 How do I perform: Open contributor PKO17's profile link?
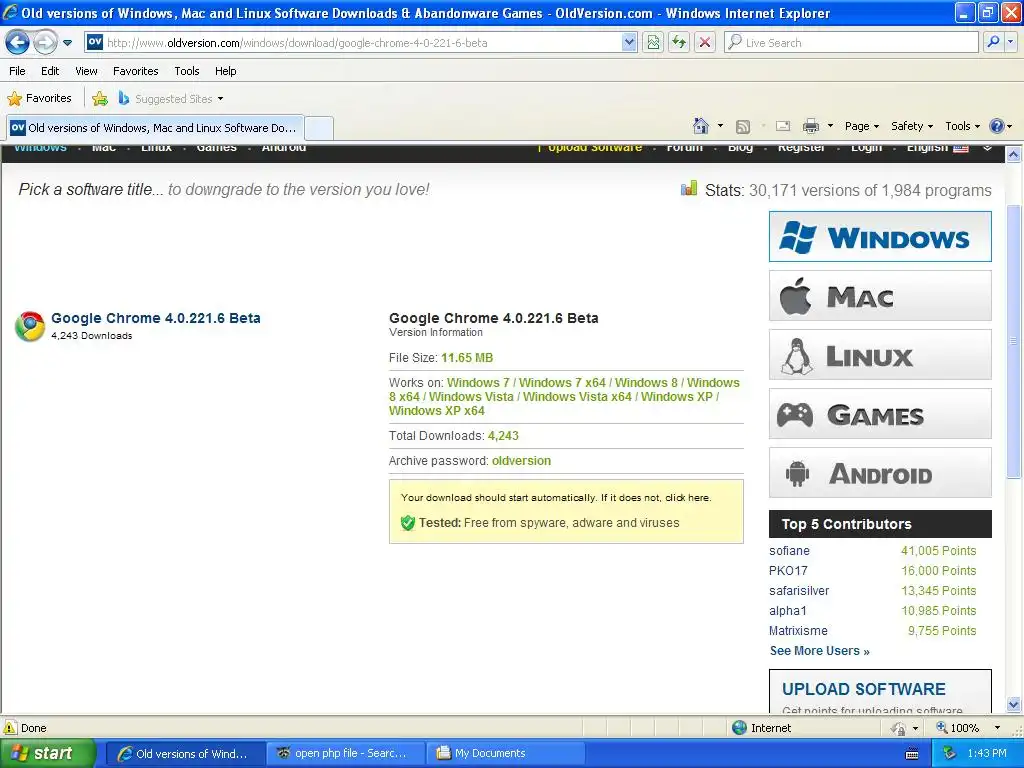coord(788,571)
